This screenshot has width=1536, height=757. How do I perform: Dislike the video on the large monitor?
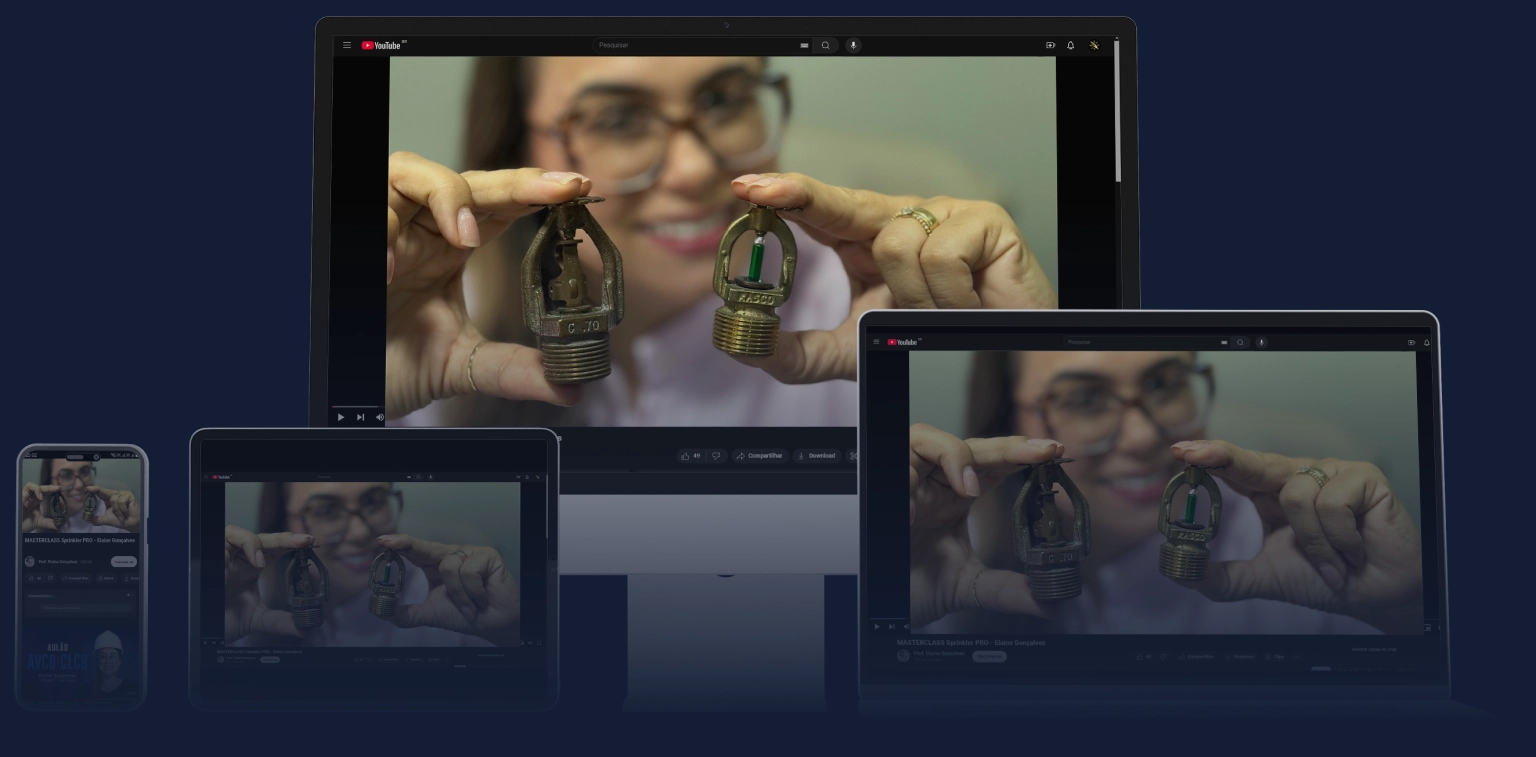click(716, 456)
